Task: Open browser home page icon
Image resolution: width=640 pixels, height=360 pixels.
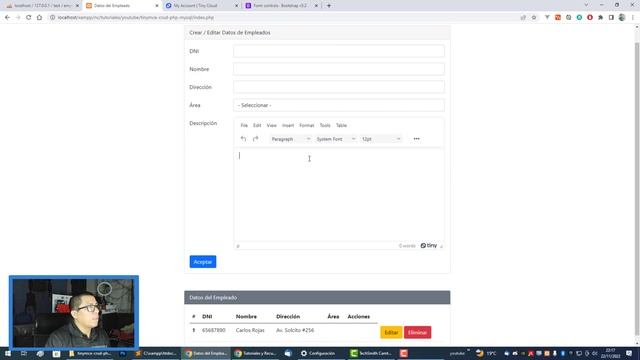Action: coord(39,18)
